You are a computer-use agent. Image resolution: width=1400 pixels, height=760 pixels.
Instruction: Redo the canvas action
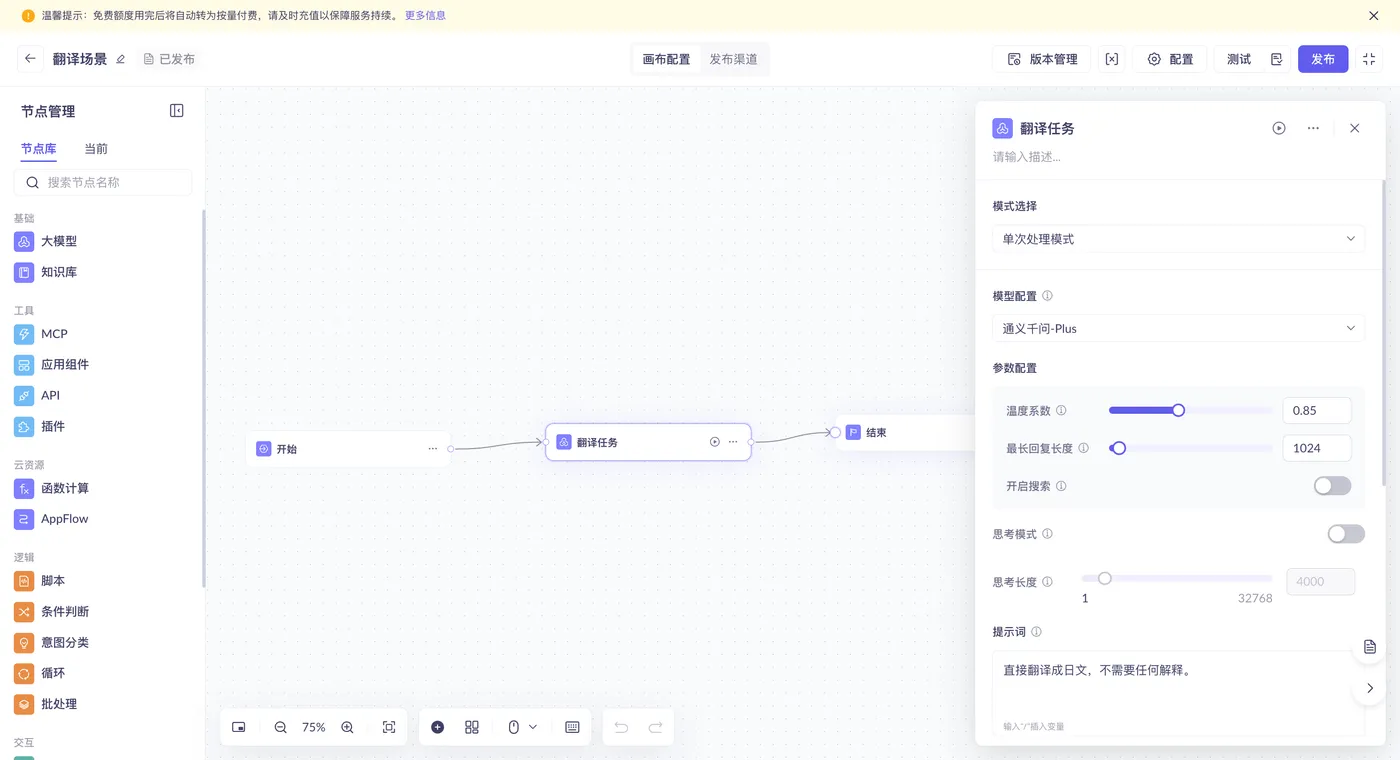click(x=656, y=727)
